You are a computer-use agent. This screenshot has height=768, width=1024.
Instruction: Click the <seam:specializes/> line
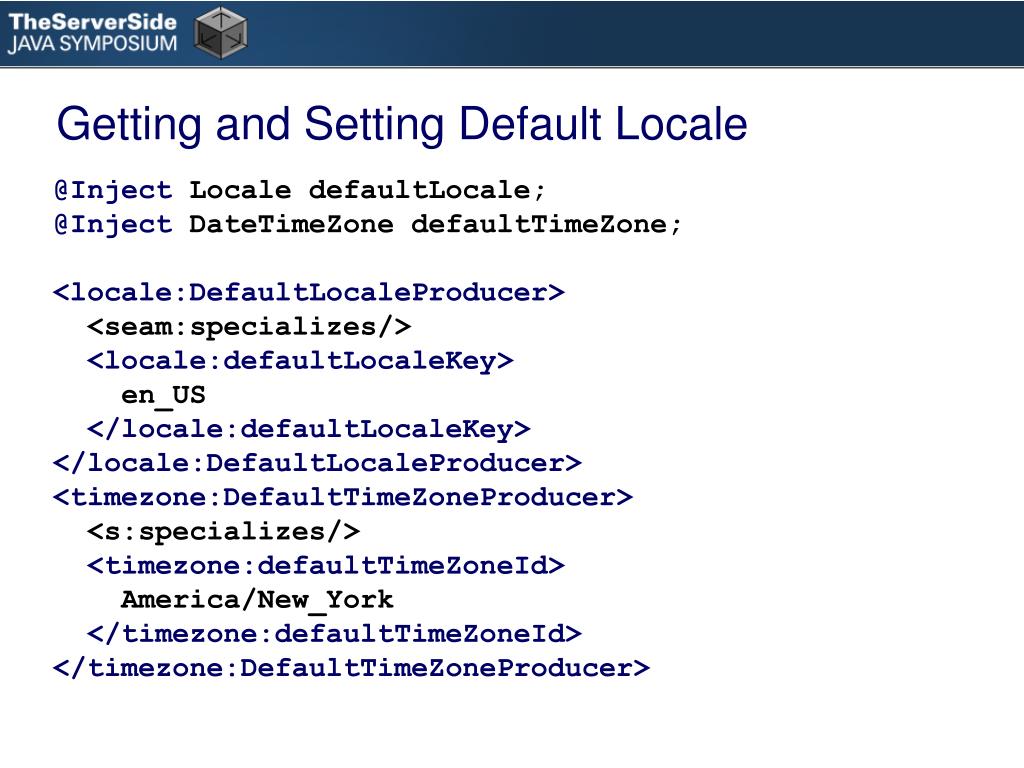pyautogui.click(x=249, y=326)
